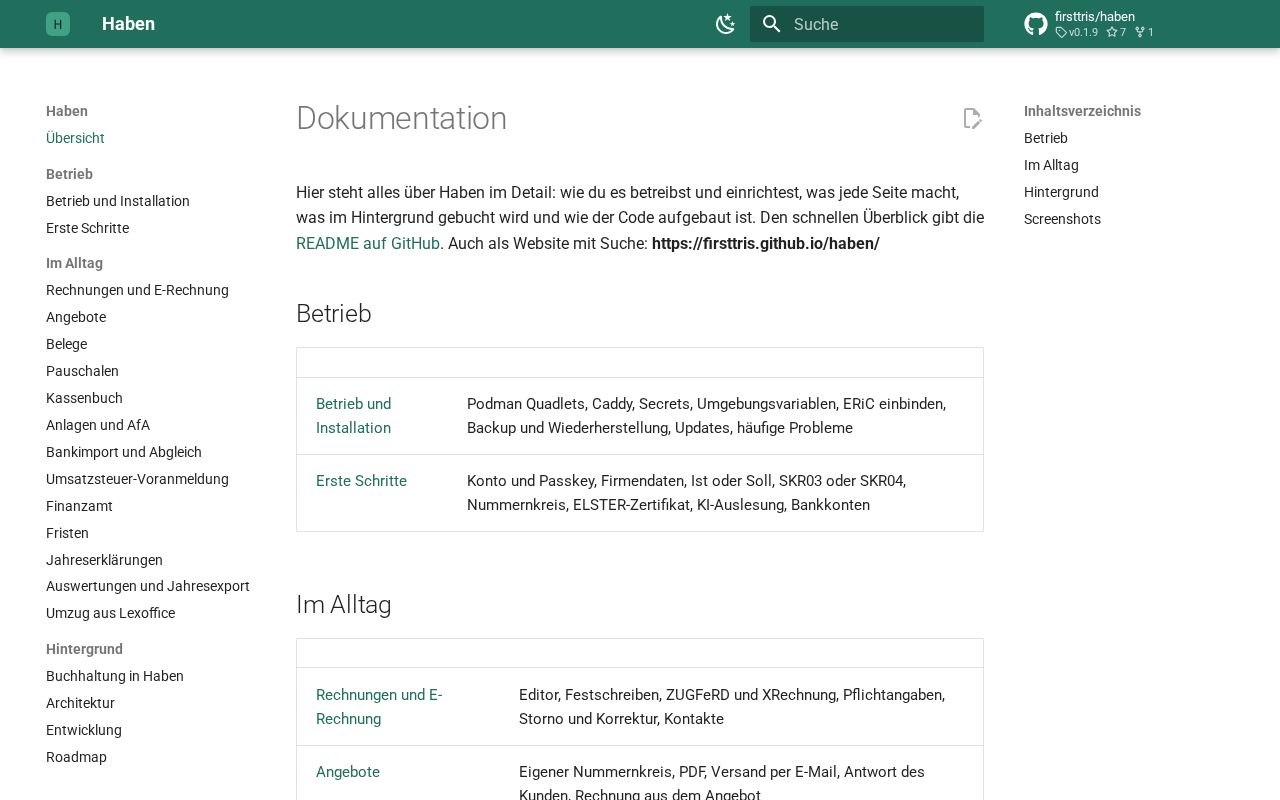Click the search magnifier icon
This screenshot has width=1280, height=800.
point(771,24)
